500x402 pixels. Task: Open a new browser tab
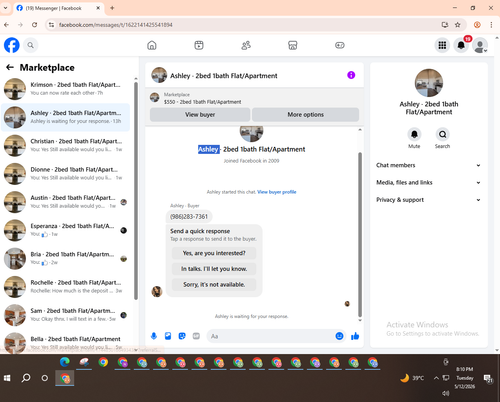pos(112,8)
